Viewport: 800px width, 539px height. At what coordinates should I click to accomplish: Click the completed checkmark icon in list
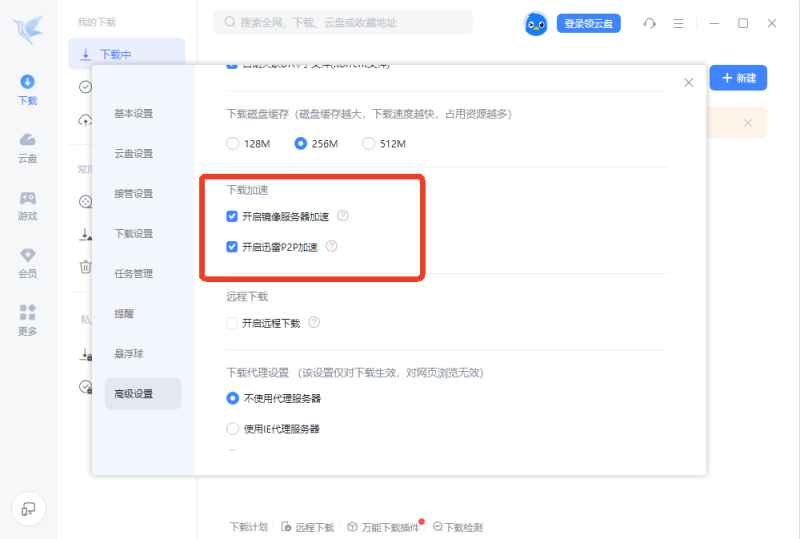tap(86, 87)
